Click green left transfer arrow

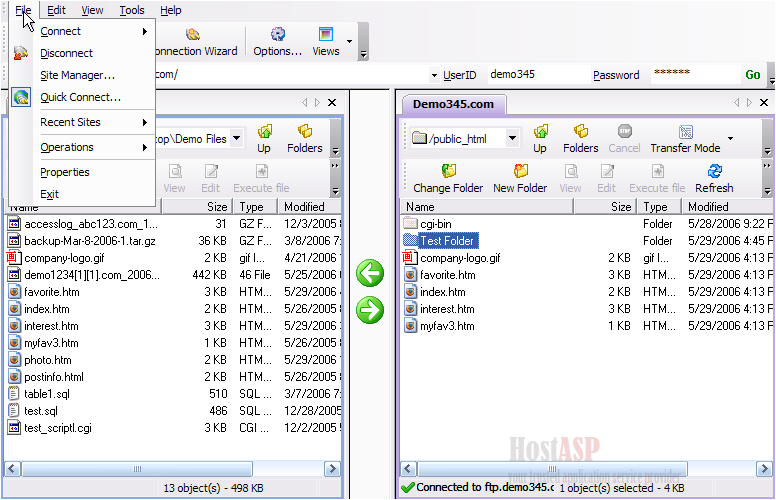[370, 273]
